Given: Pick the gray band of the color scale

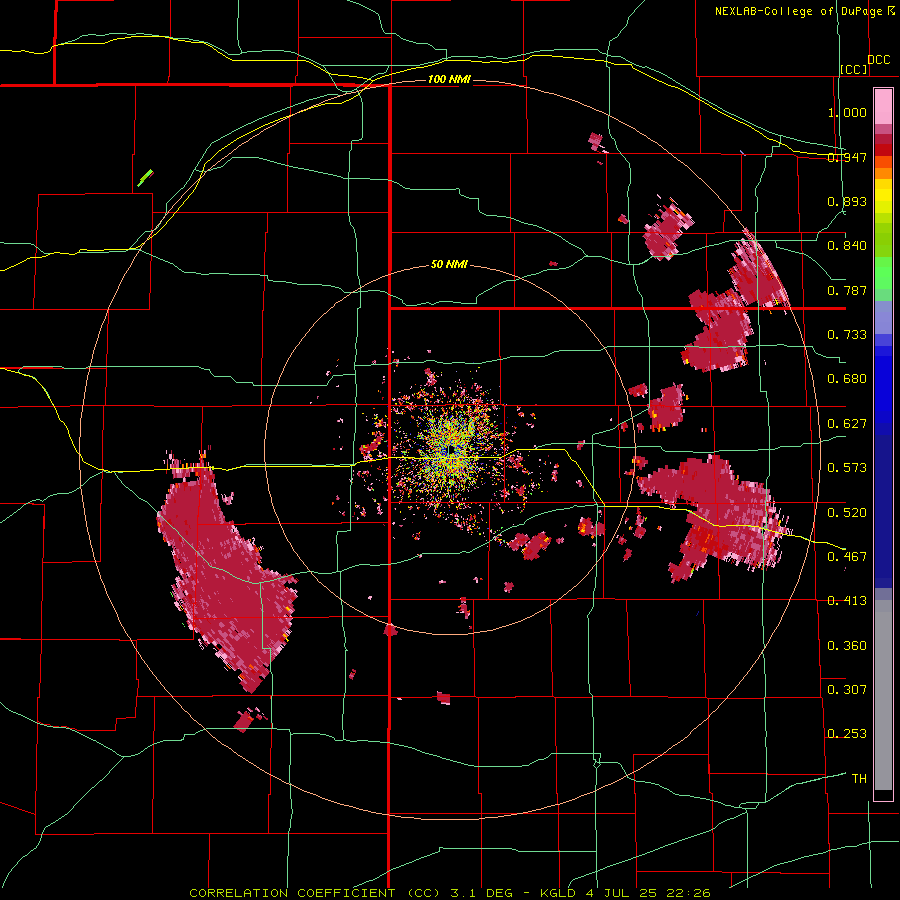Looking at the screenshot, I should point(883,695).
